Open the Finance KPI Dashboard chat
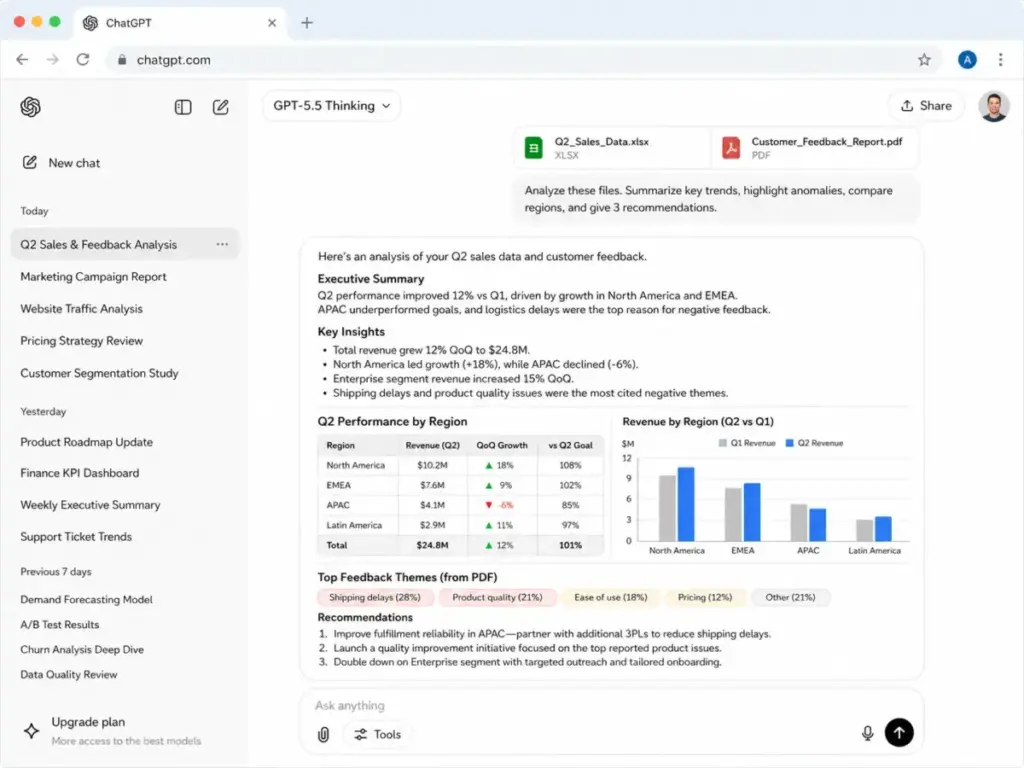Viewport: 1024px width, 768px height. tap(80, 473)
